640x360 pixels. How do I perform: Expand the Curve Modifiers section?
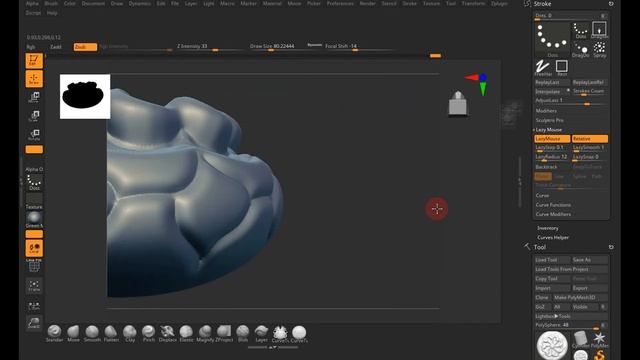point(553,214)
